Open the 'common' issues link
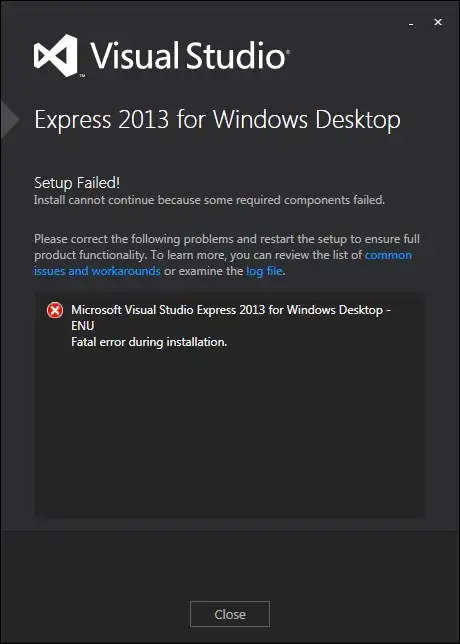This screenshot has height=644, width=460. tap(388, 255)
